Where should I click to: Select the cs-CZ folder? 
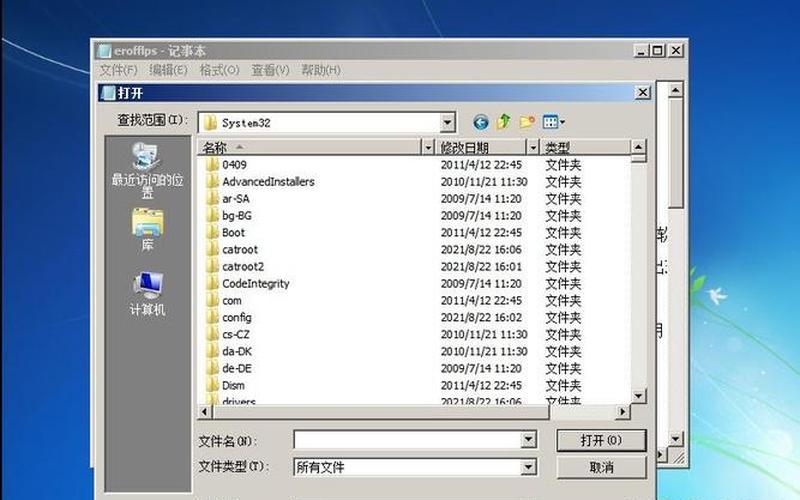[x=228, y=335]
